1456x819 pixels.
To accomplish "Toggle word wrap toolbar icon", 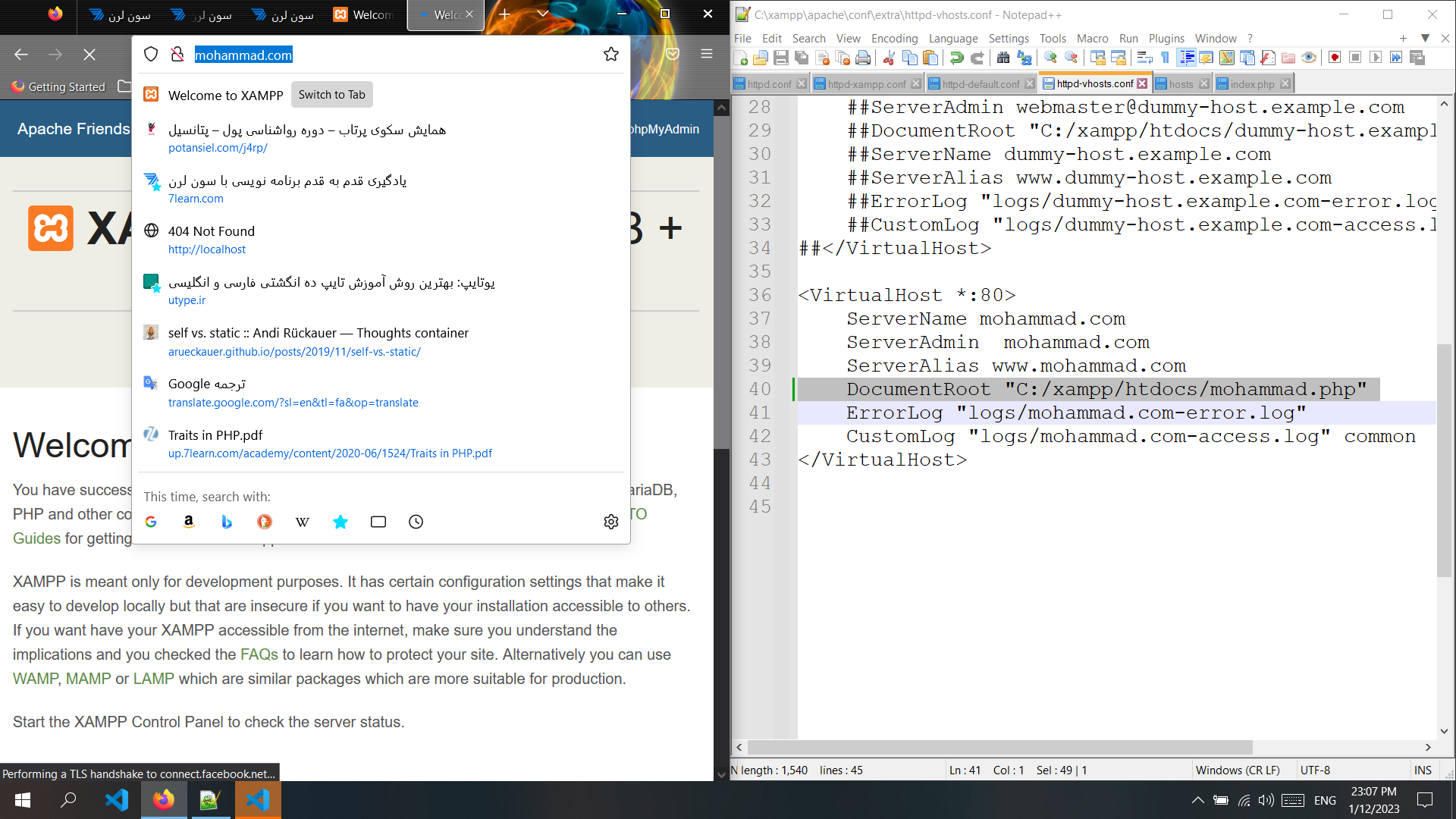I will coord(1145,58).
